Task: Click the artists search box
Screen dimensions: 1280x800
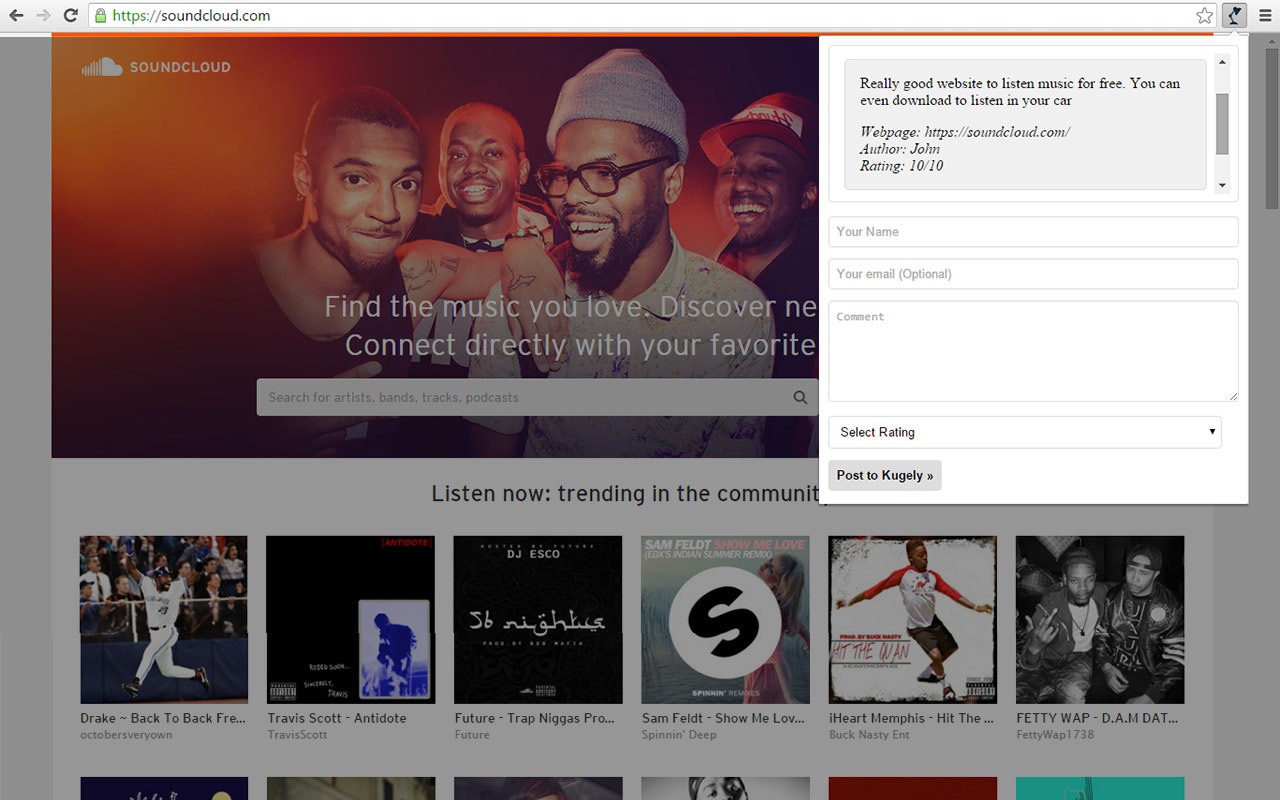Action: coord(538,397)
